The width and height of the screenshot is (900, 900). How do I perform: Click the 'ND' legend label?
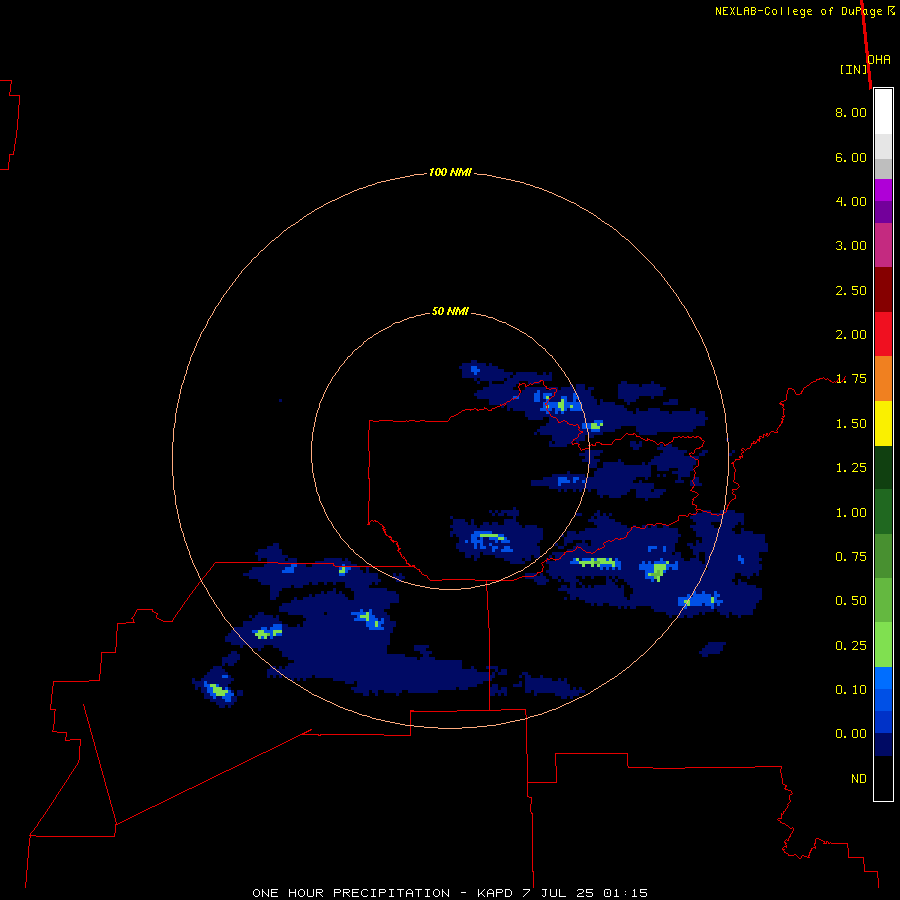click(x=859, y=779)
